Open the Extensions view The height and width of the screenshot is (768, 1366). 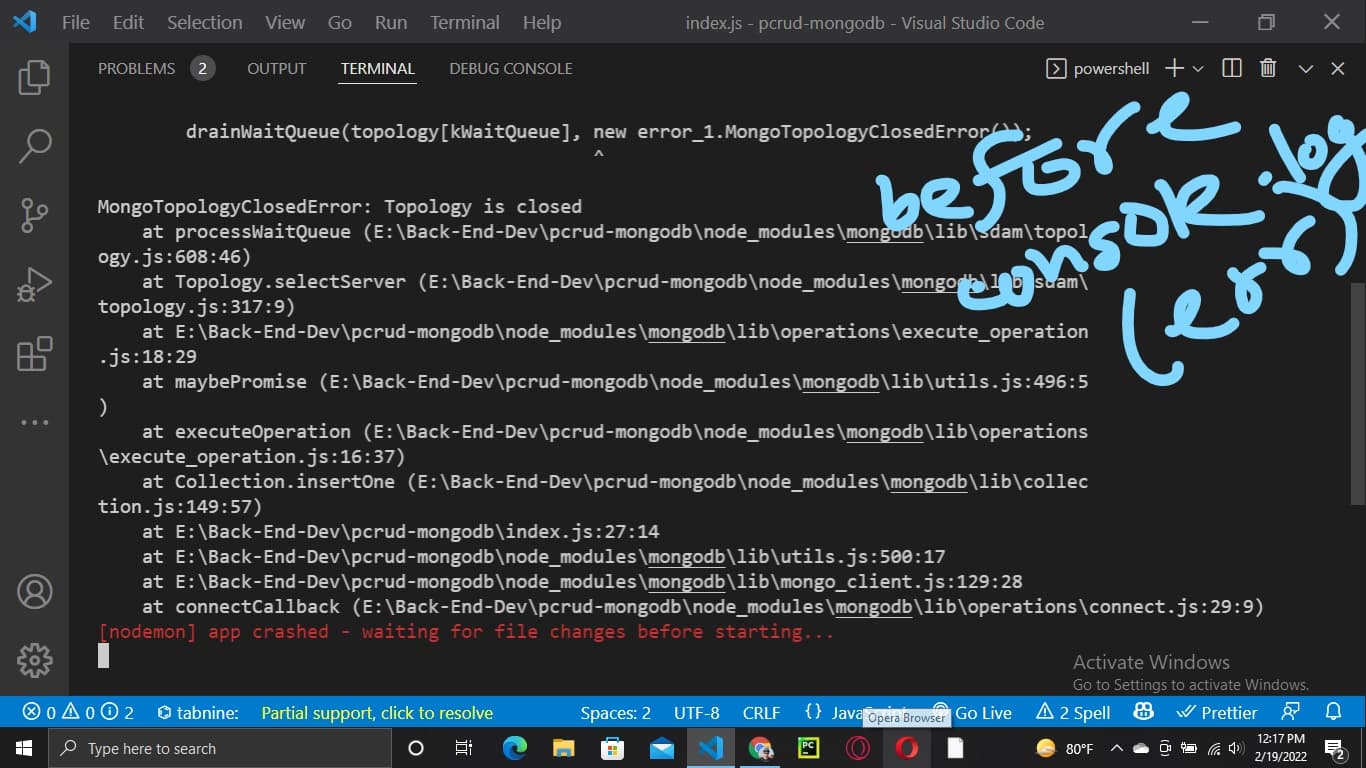[x=34, y=354]
